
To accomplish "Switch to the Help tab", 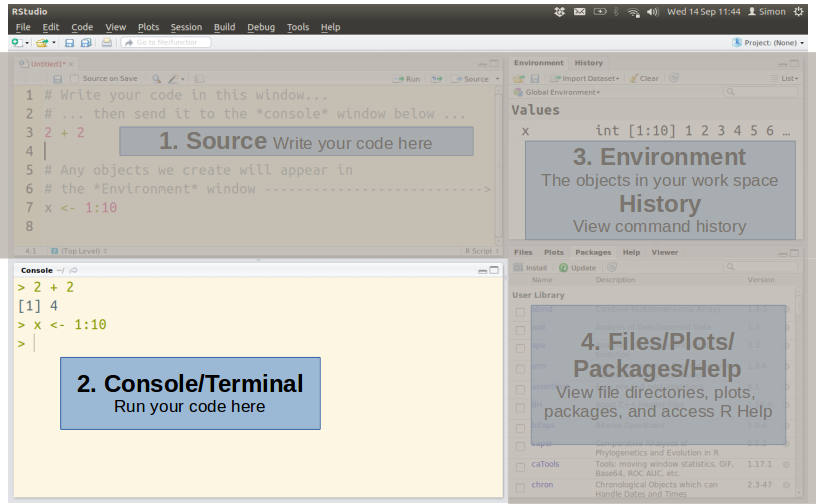I will pyautogui.click(x=631, y=252).
